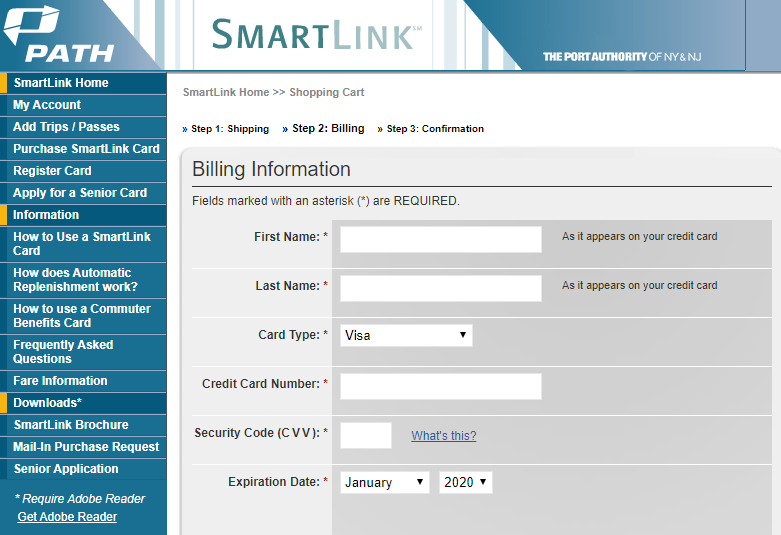Open the expiration month dropdown showing January
This screenshot has height=535, width=781.
point(385,482)
